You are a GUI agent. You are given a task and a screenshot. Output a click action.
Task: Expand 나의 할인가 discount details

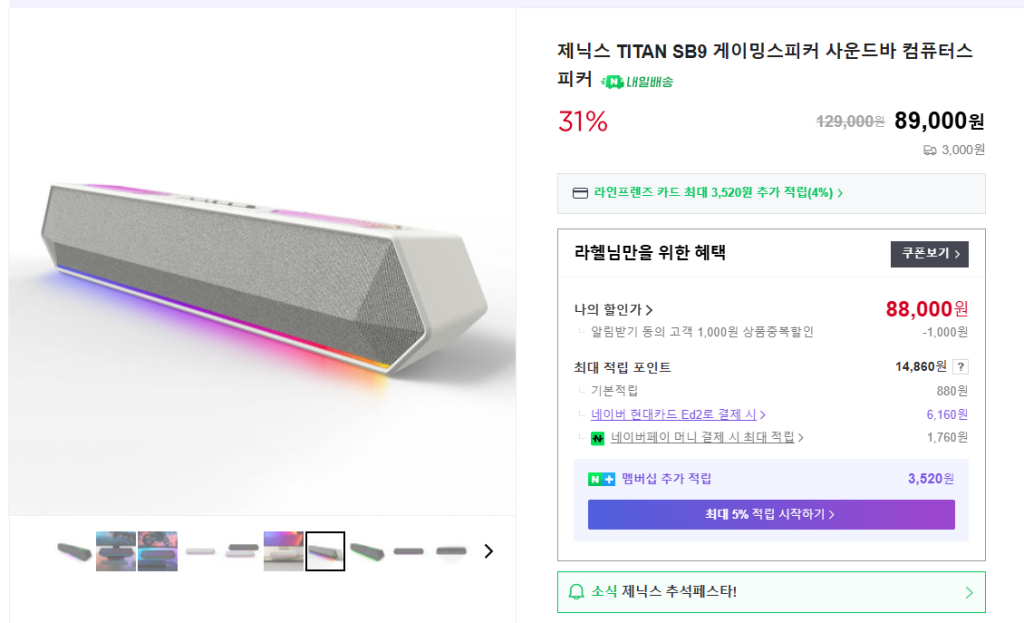(614, 310)
